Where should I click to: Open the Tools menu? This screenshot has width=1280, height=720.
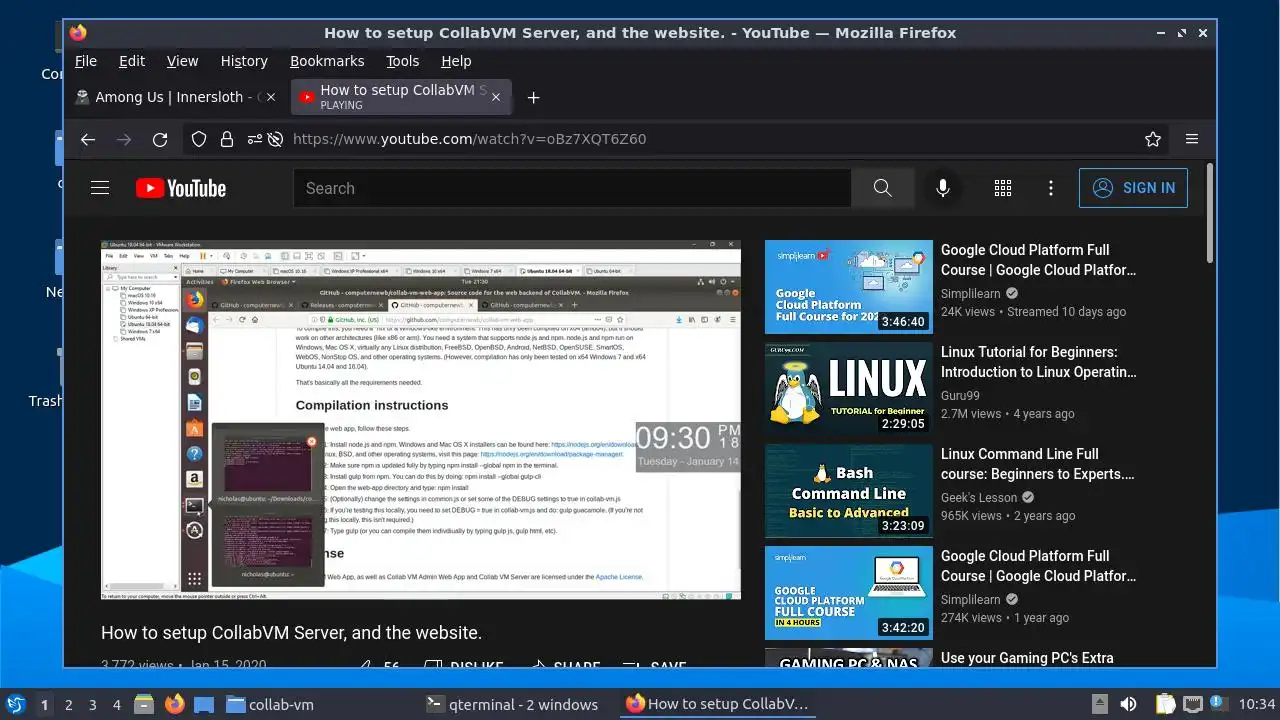tap(403, 61)
